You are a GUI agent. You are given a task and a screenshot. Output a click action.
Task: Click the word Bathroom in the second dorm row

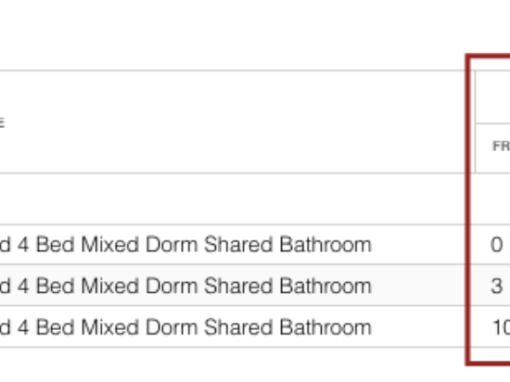(325, 286)
